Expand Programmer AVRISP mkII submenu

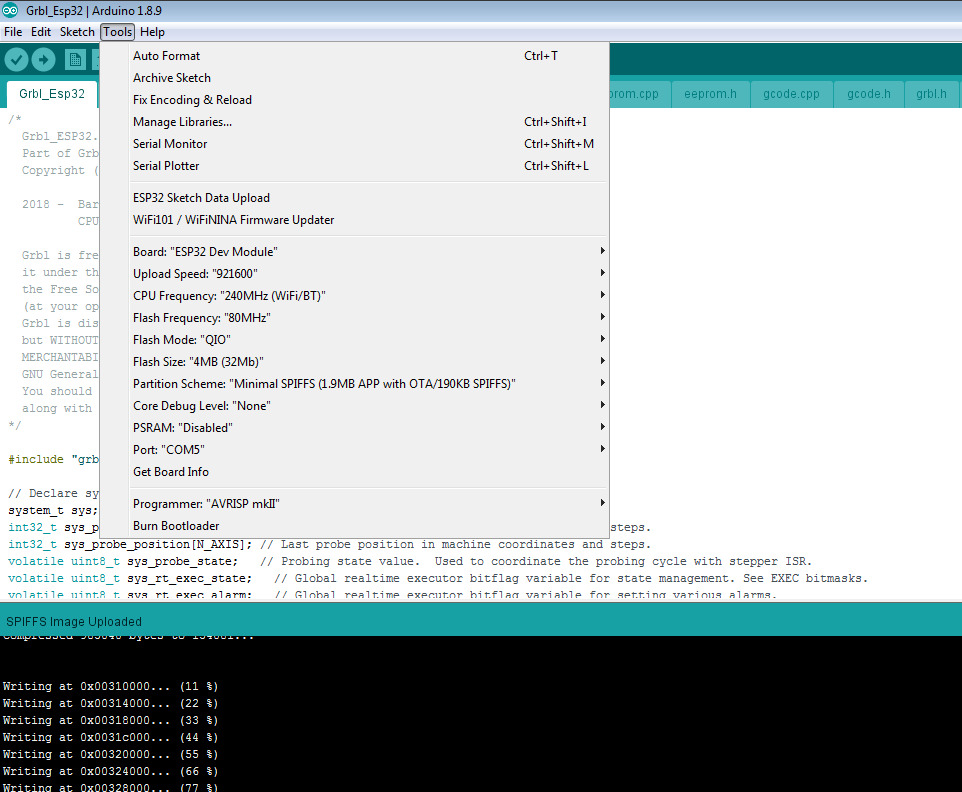pyautogui.click(x=355, y=504)
